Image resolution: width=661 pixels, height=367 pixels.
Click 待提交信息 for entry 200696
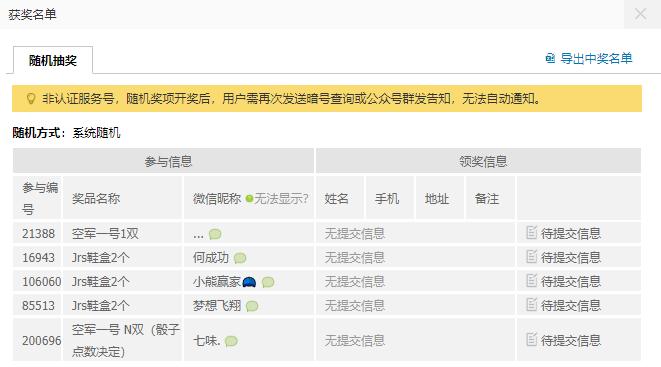pos(571,340)
